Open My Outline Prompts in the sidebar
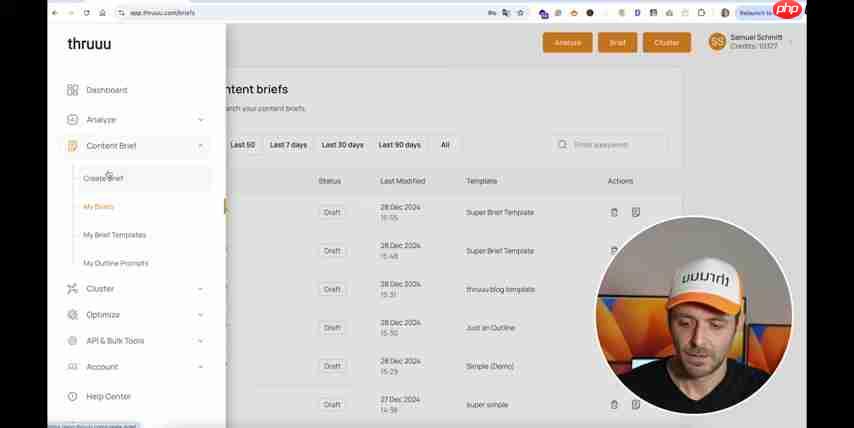Viewport: 854px width, 428px height. pyautogui.click(x=115, y=263)
